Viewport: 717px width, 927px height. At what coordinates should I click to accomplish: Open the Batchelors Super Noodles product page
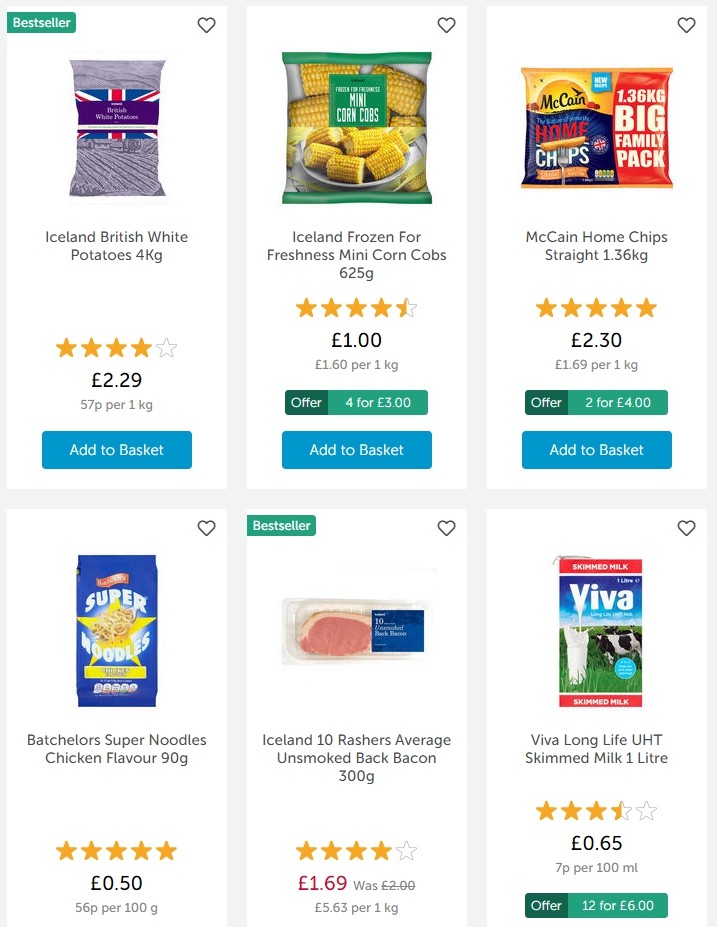coord(116,748)
